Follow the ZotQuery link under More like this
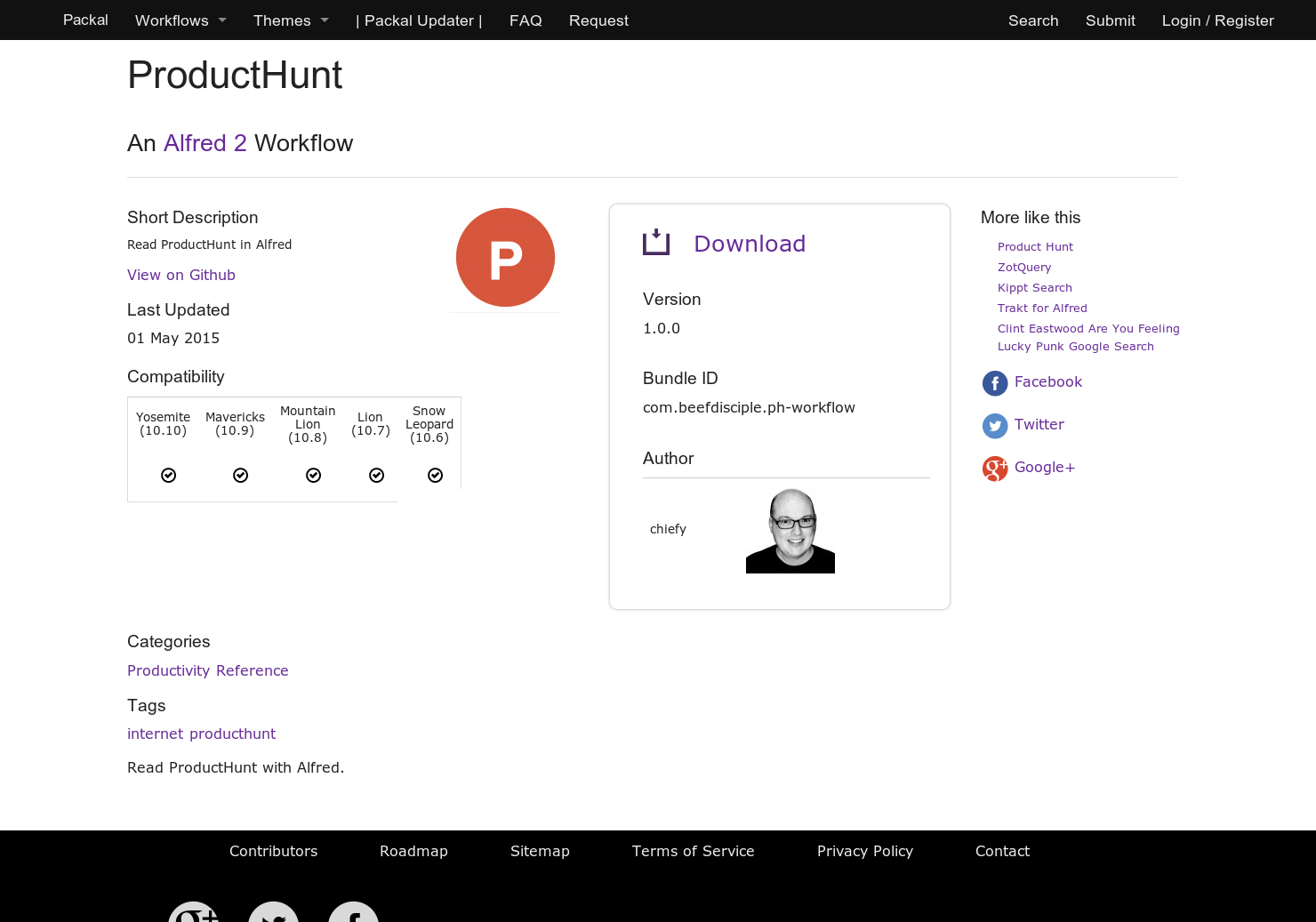This screenshot has width=1316, height=922. point(1024,267)
